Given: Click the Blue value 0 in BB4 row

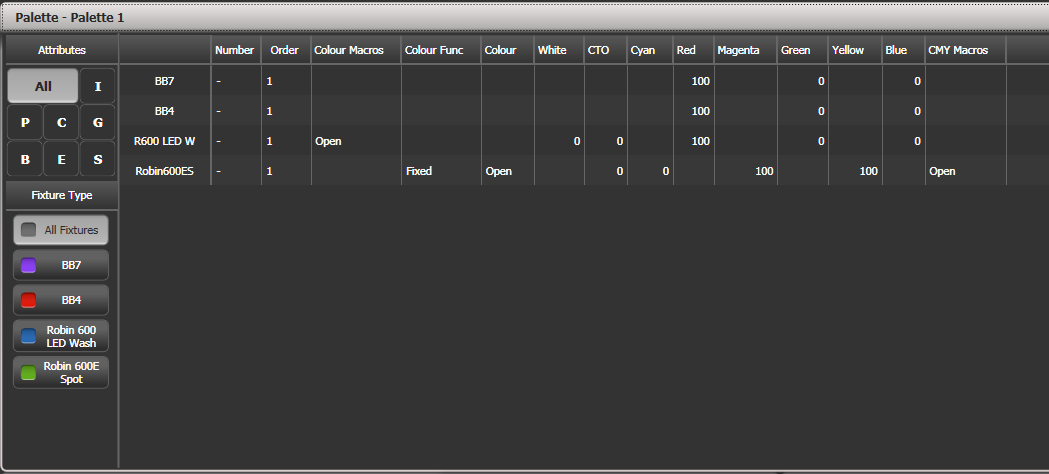Looking at the screenshot, I should point(918,111).
